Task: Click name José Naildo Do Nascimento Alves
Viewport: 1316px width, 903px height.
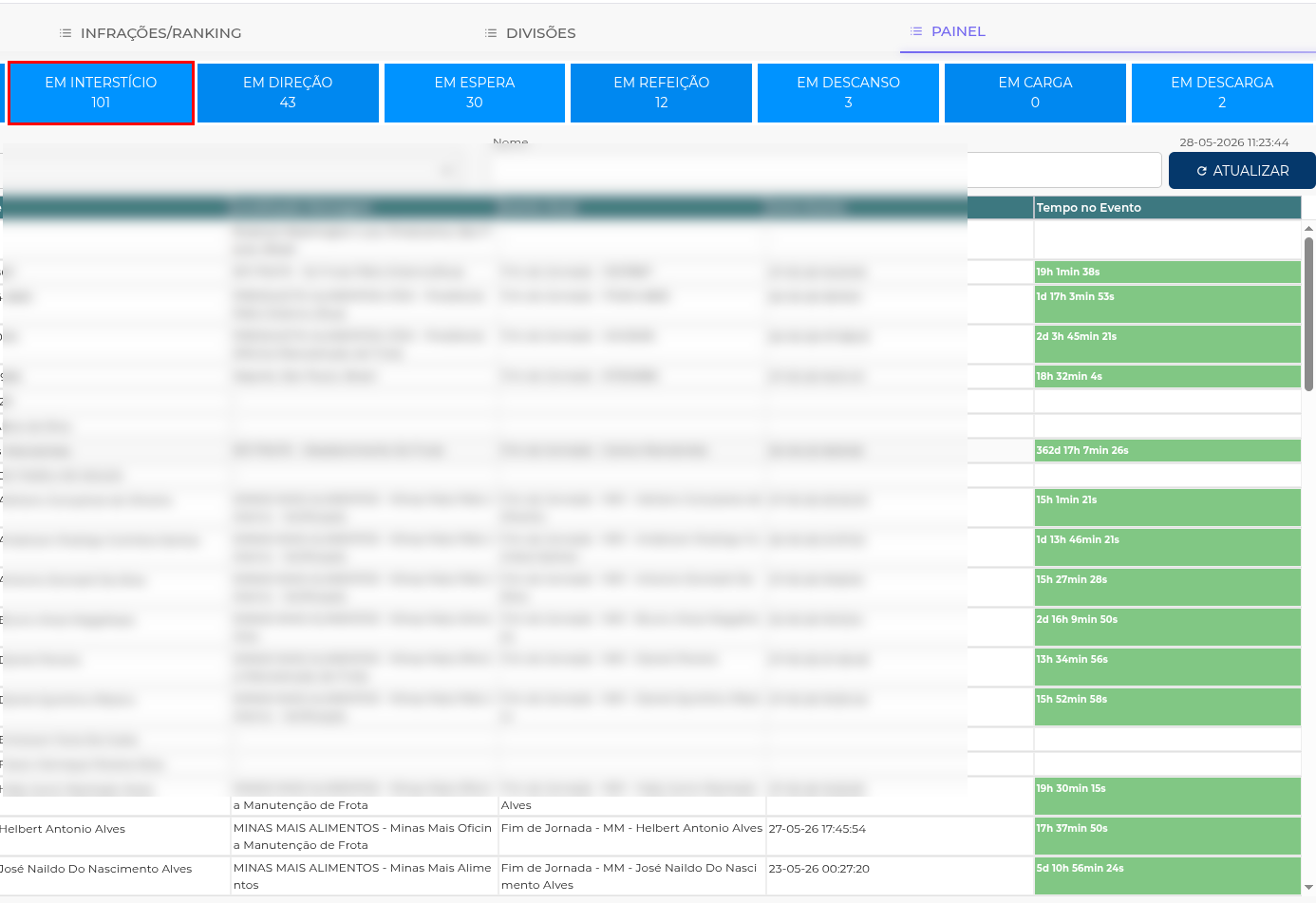Action: click(x=96, y=869)
